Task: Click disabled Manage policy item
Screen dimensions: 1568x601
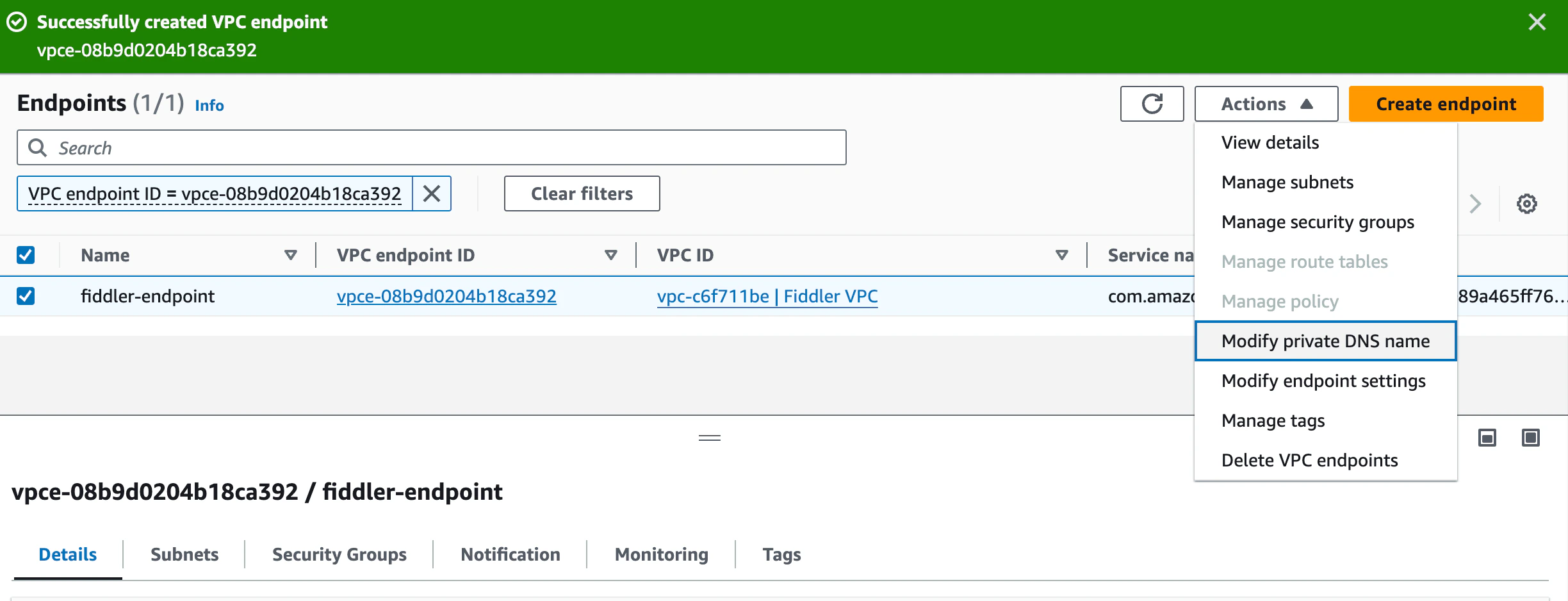Action: coord(1325,301)
